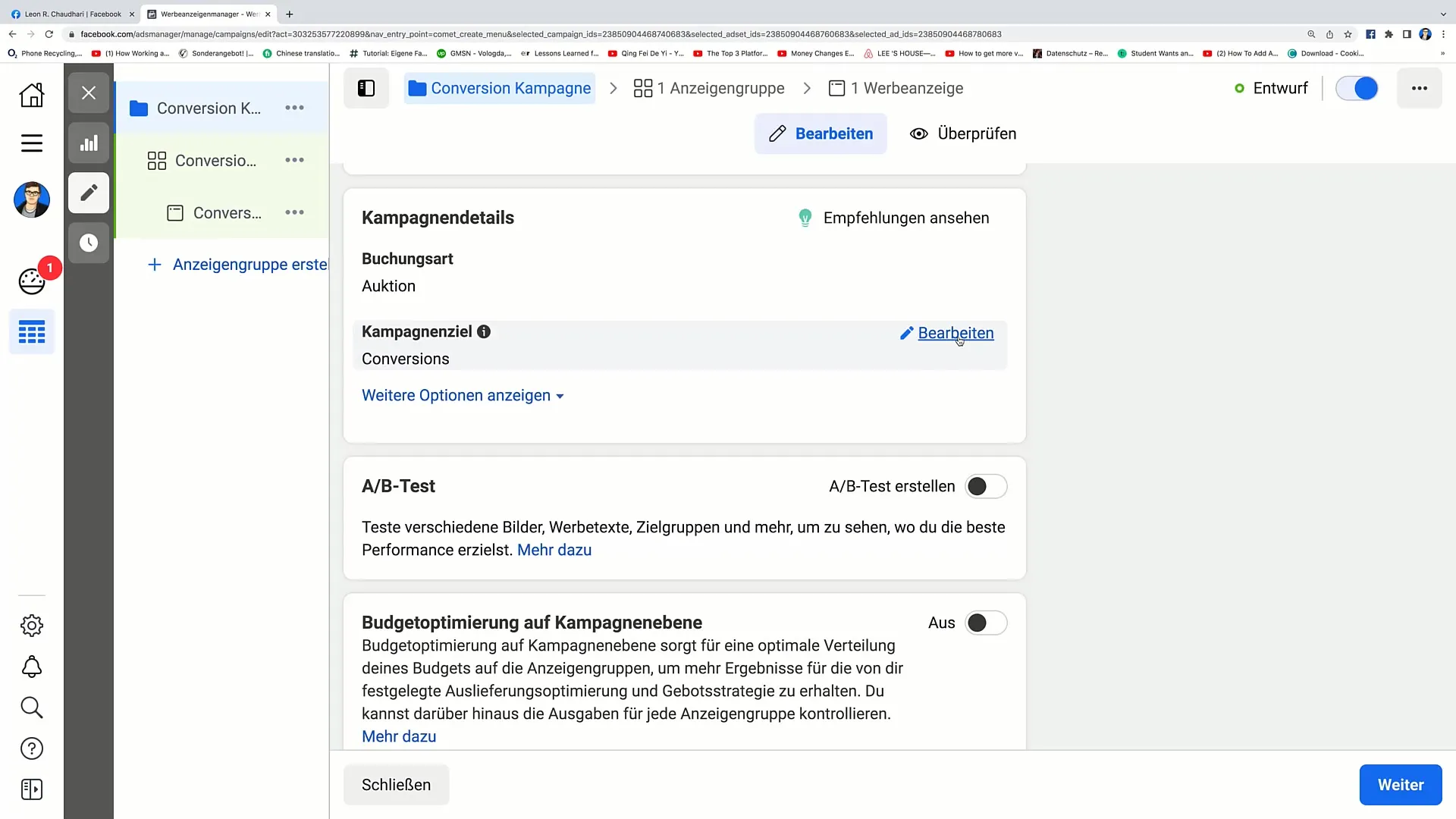Open Datenschutz bookmark in bookmarks bar
Viewport: 1456px width, 819px height.
point(1070,53)
